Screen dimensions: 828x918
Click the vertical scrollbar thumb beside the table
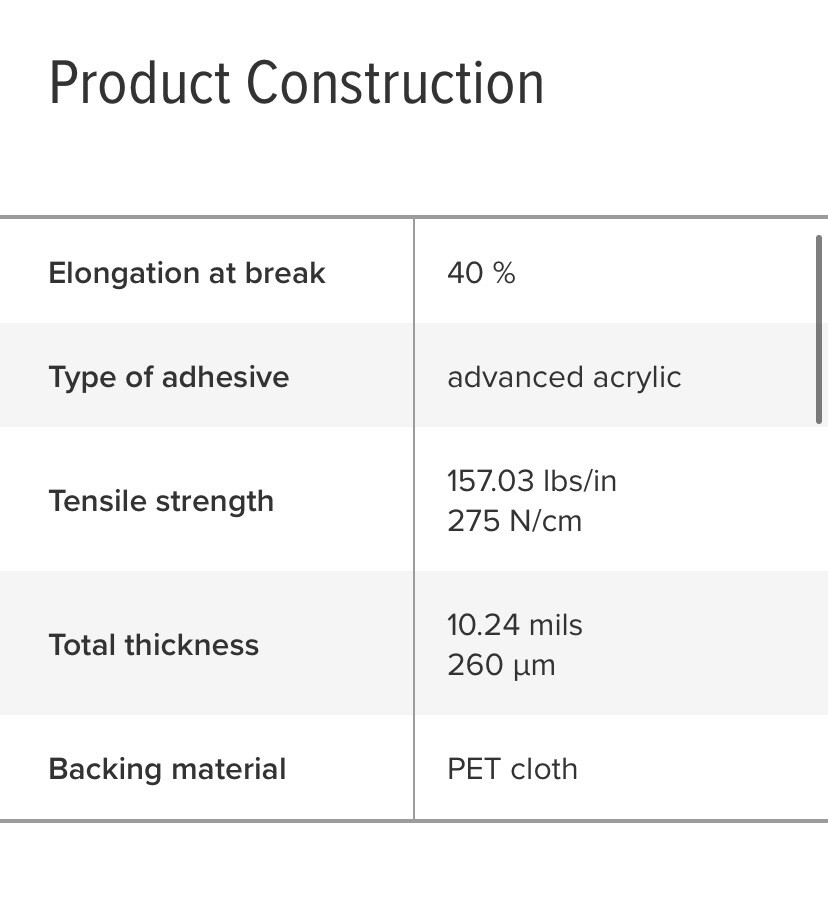click(820, 330)
